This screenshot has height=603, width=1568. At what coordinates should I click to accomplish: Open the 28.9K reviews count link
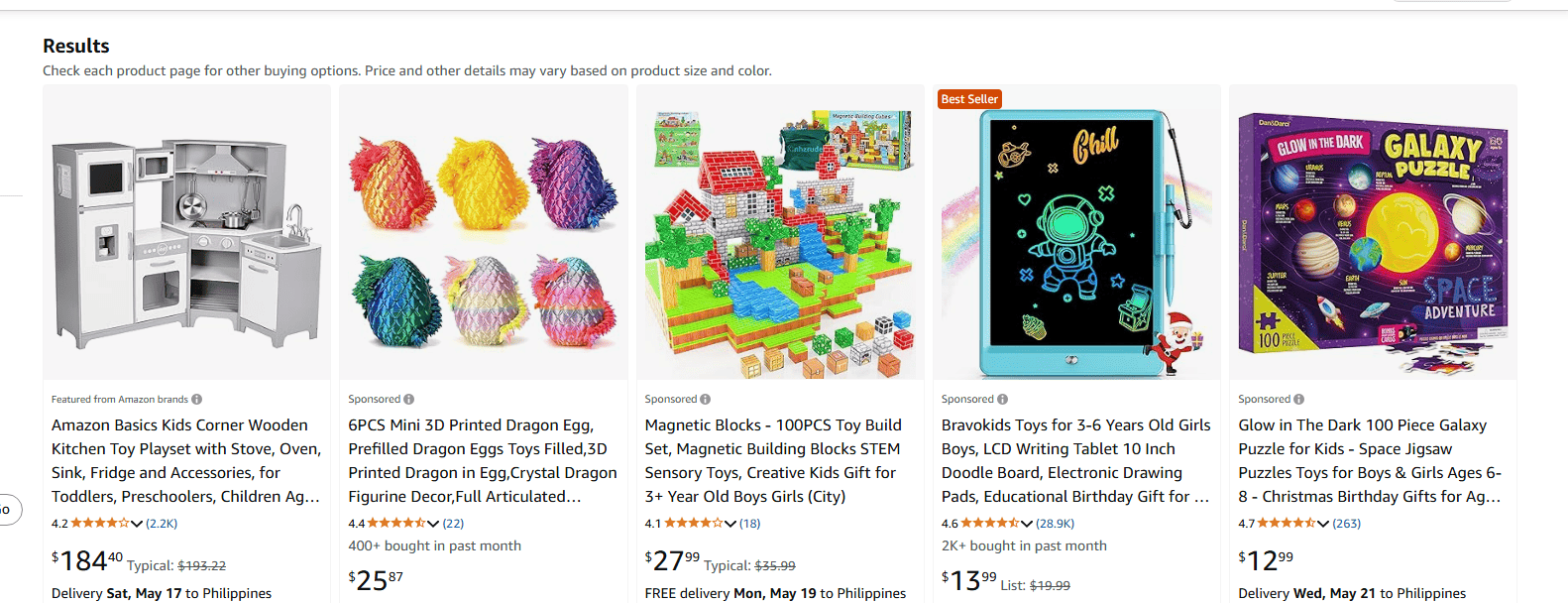[1055, 524]
